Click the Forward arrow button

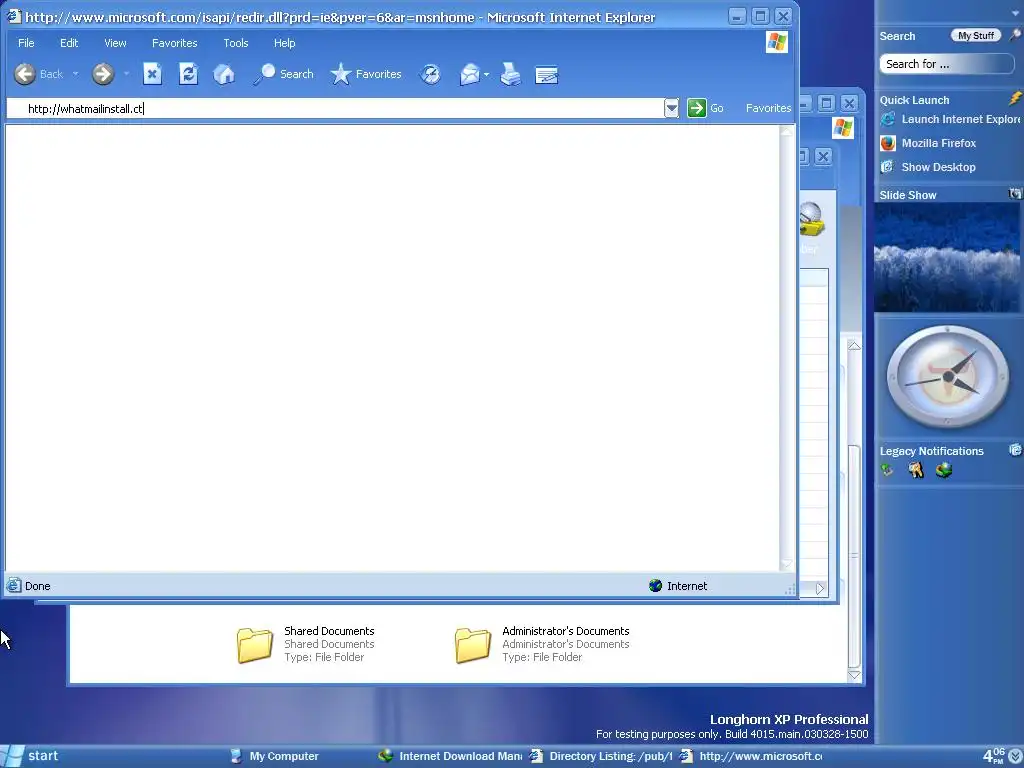pos(103,74)
